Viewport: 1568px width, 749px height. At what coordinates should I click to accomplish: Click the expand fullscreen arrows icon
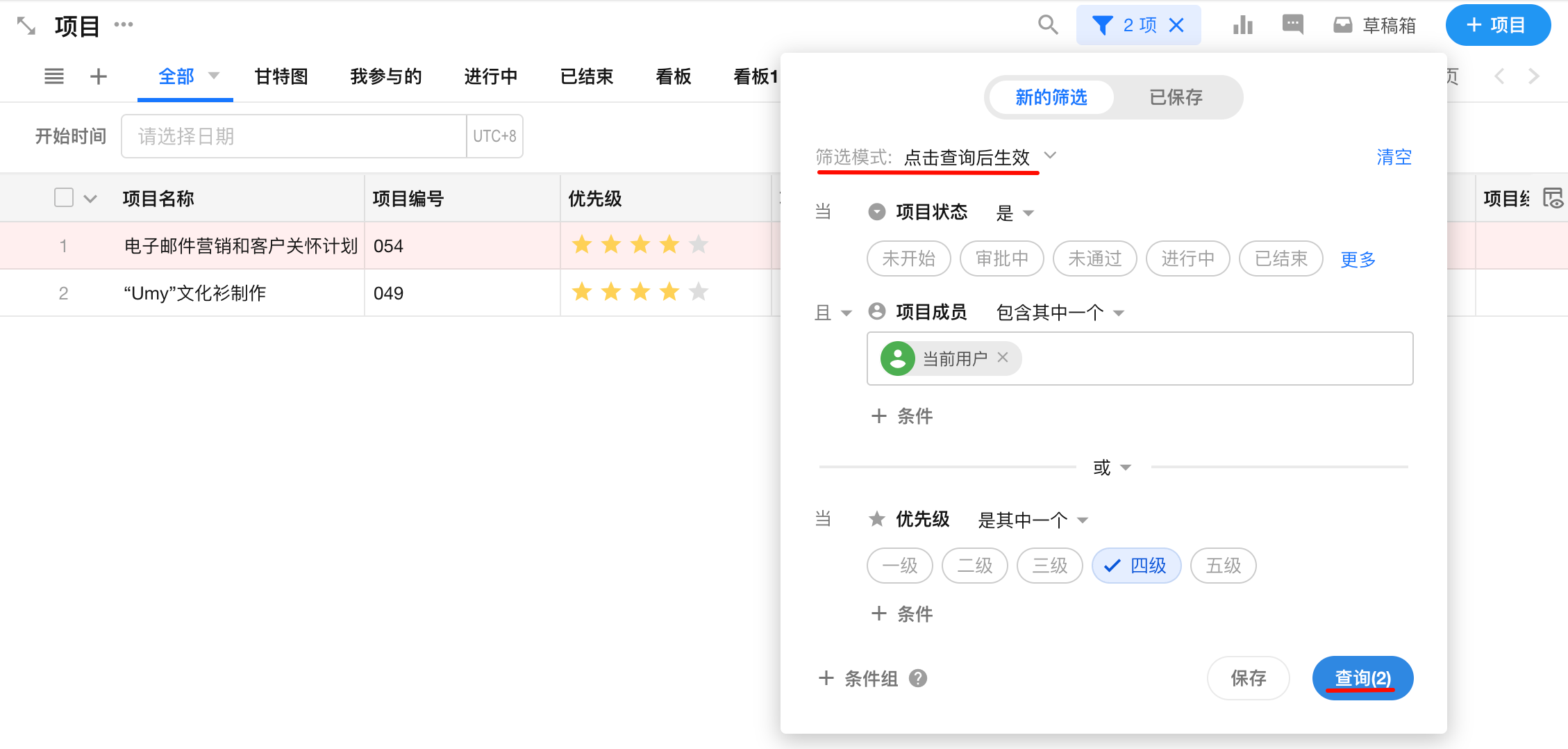pos(26,26)
